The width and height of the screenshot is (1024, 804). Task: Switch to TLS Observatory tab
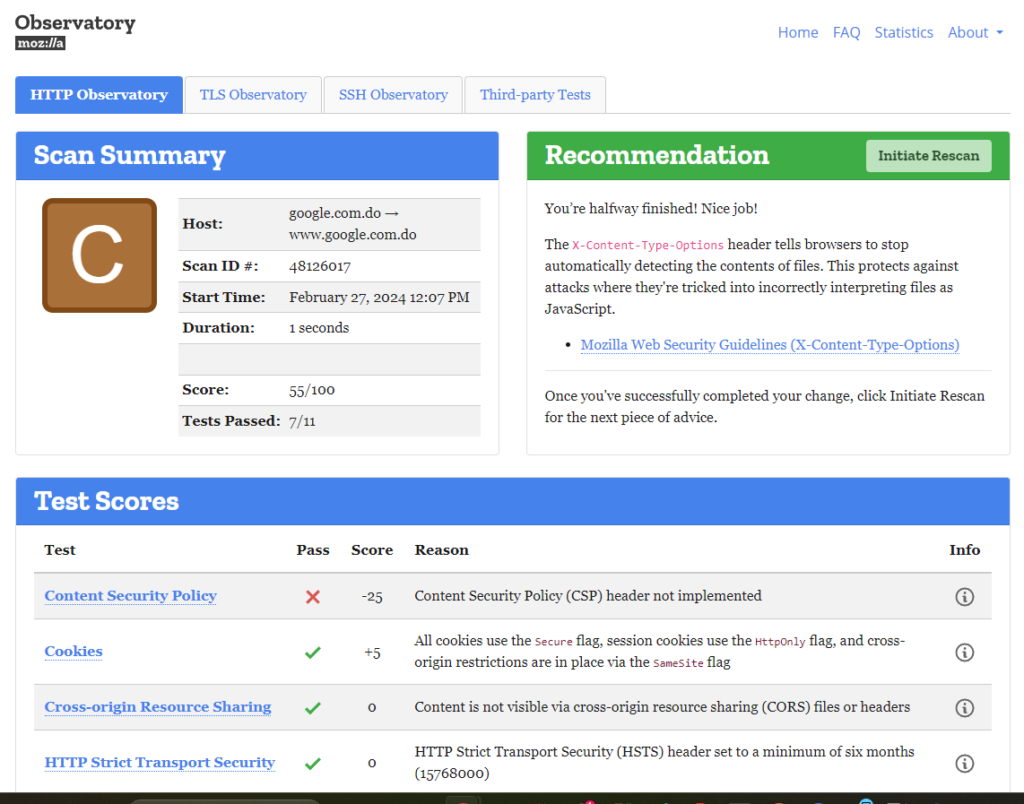click(x=253, y=95)
